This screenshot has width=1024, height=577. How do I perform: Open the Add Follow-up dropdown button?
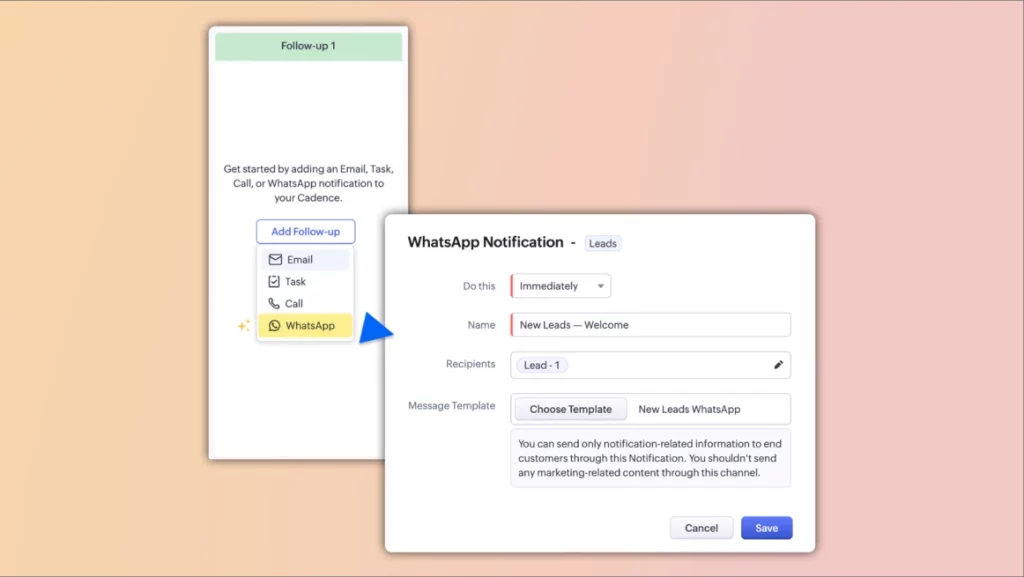pyautogui.click(x=305, y=232)
